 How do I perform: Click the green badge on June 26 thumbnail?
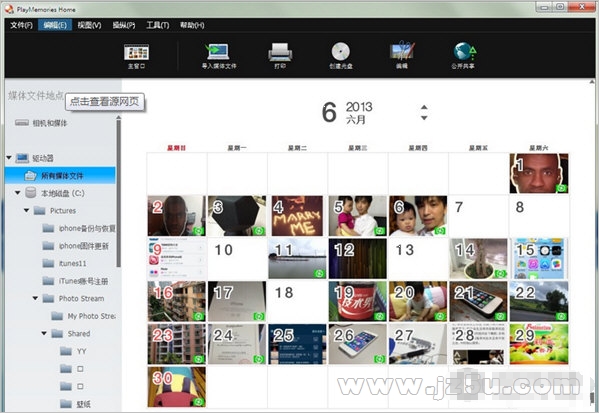click(x=380, y=359)
